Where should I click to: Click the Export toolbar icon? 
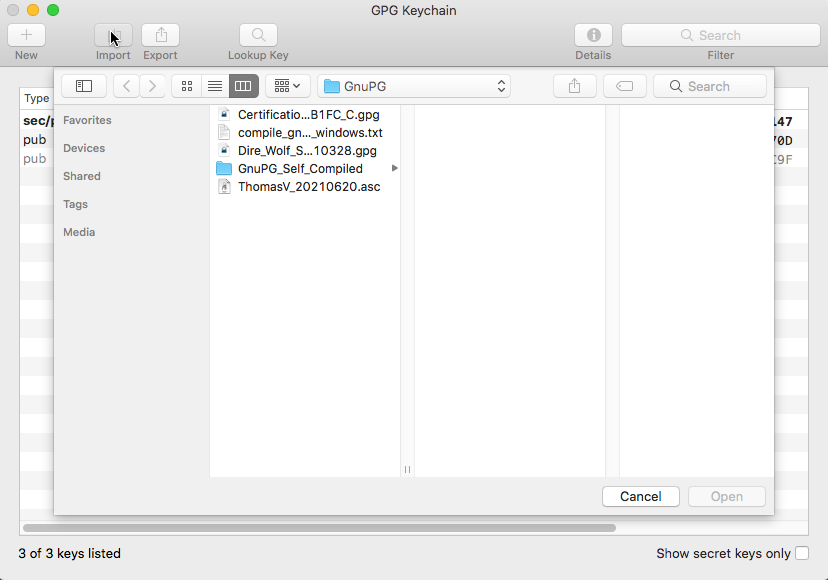(x=161, y=35)
